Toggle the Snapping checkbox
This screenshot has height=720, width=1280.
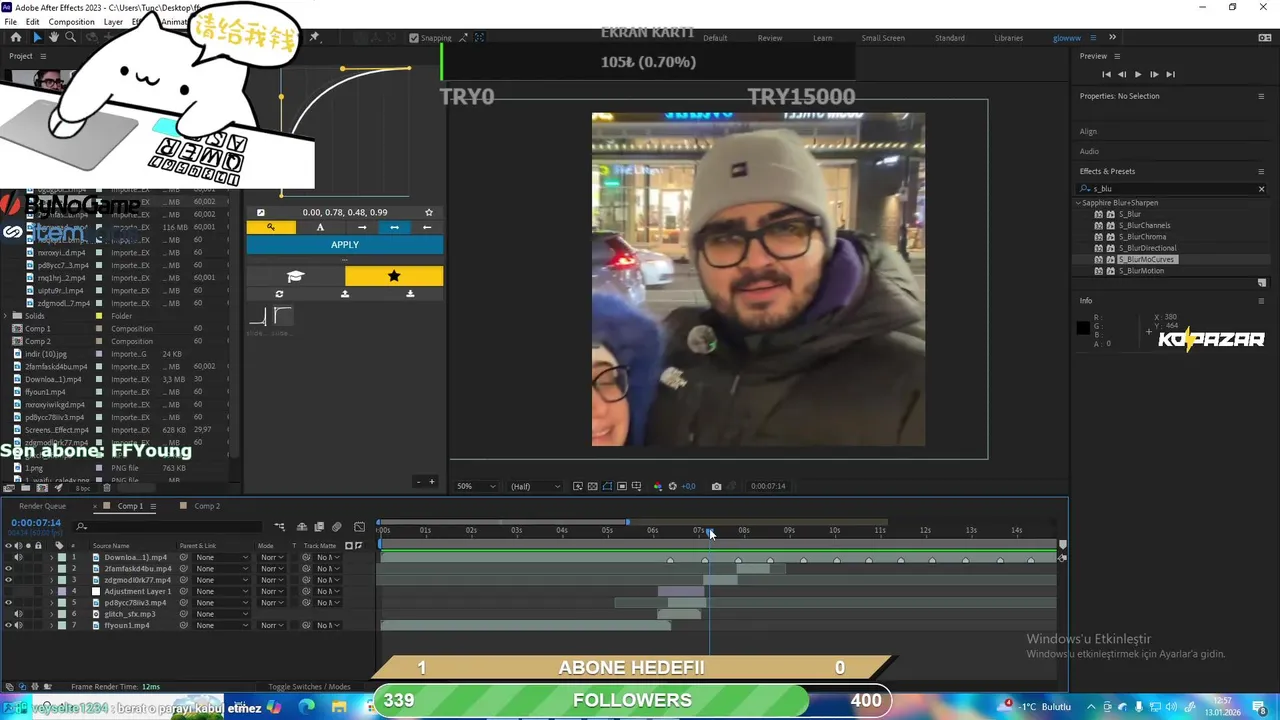pyautogui.click(x=414, y=38)
